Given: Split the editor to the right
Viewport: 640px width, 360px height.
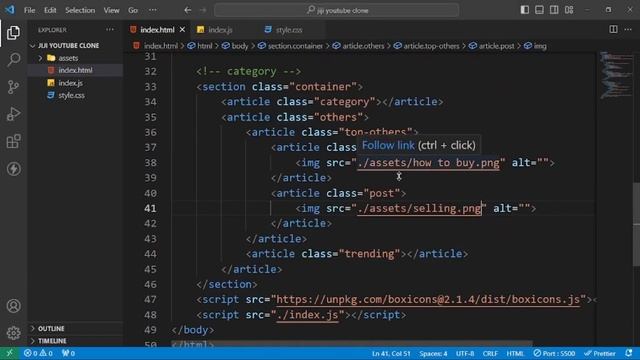Looking at the screenshot, I should (x=613, y=29).
